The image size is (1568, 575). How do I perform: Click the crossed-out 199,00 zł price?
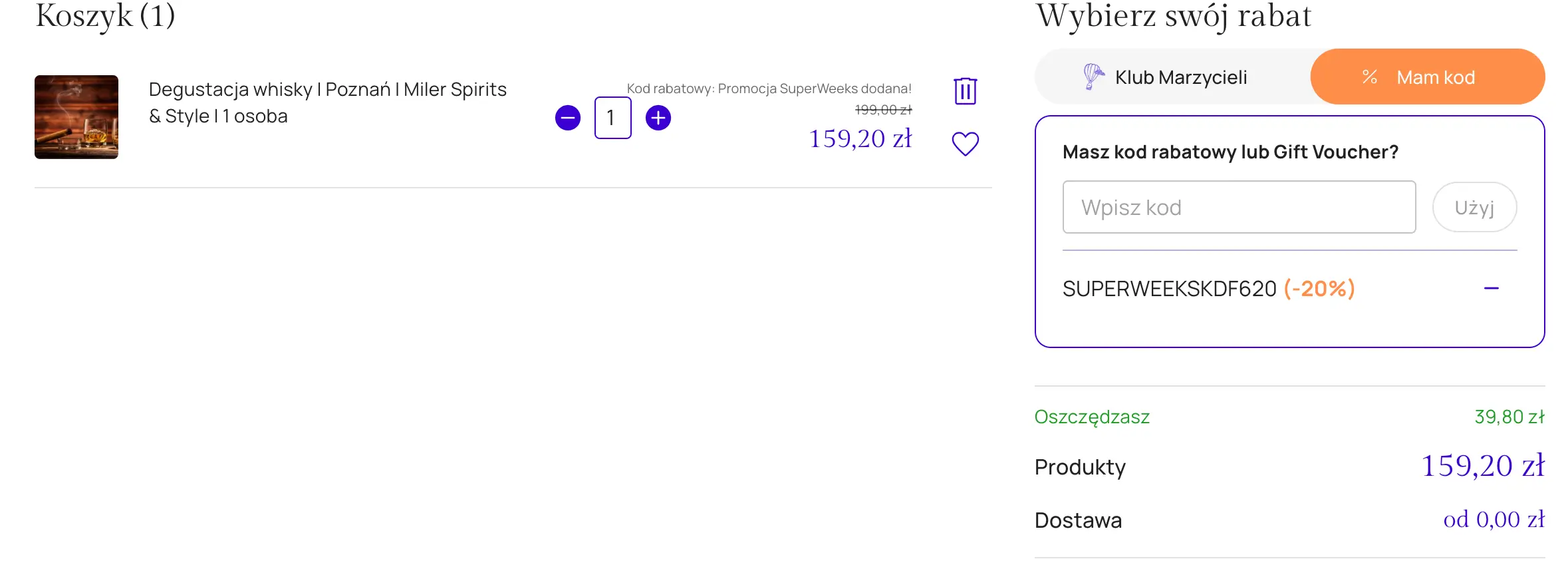883,110
